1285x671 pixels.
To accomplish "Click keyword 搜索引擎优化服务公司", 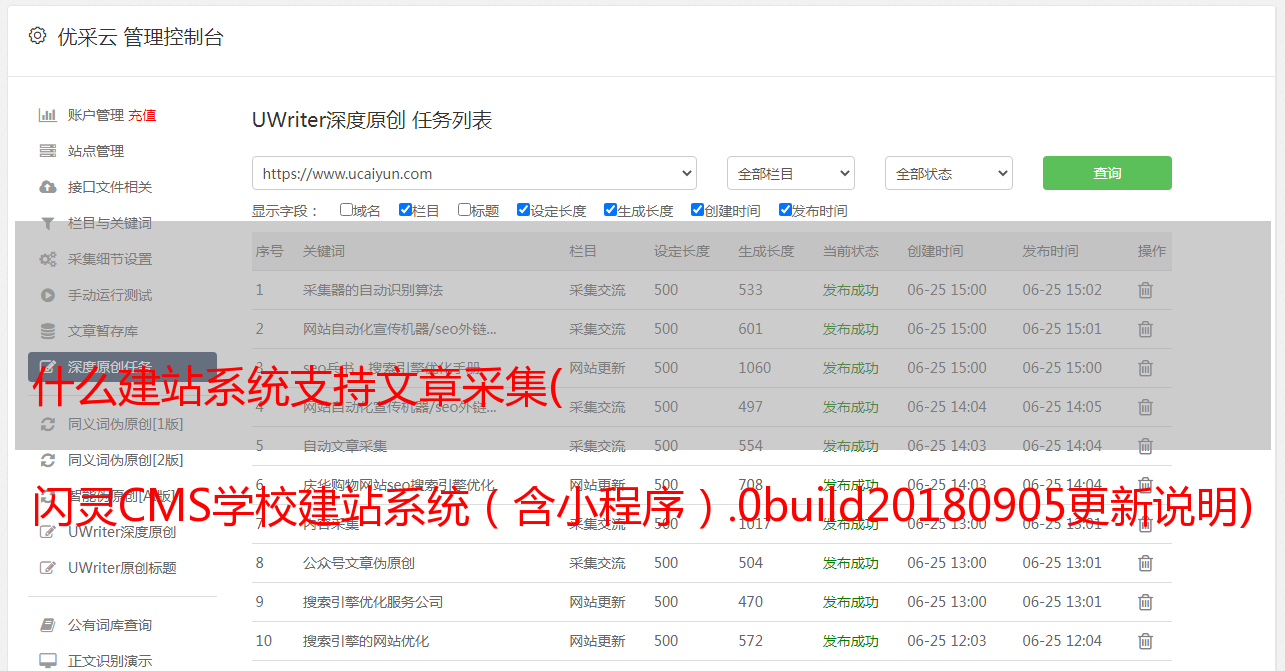I will pos(373,602).
